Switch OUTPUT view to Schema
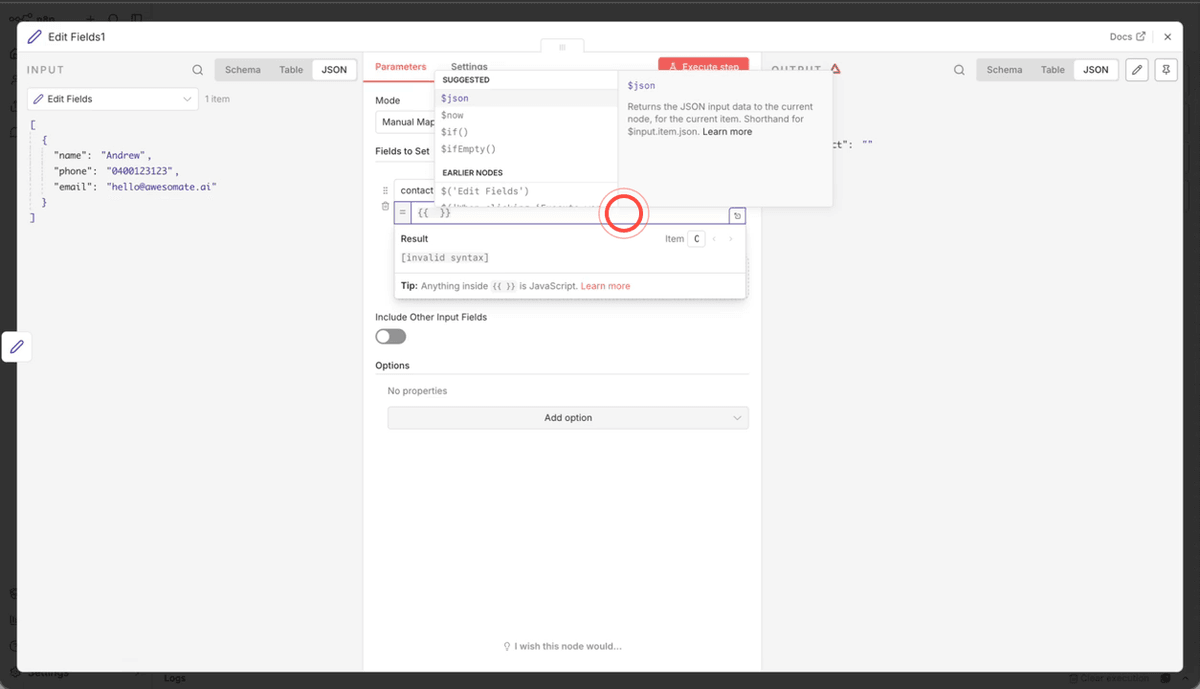Image resolution: width=1200 pixels, height=689 pixels. [x=1004, y=70]
